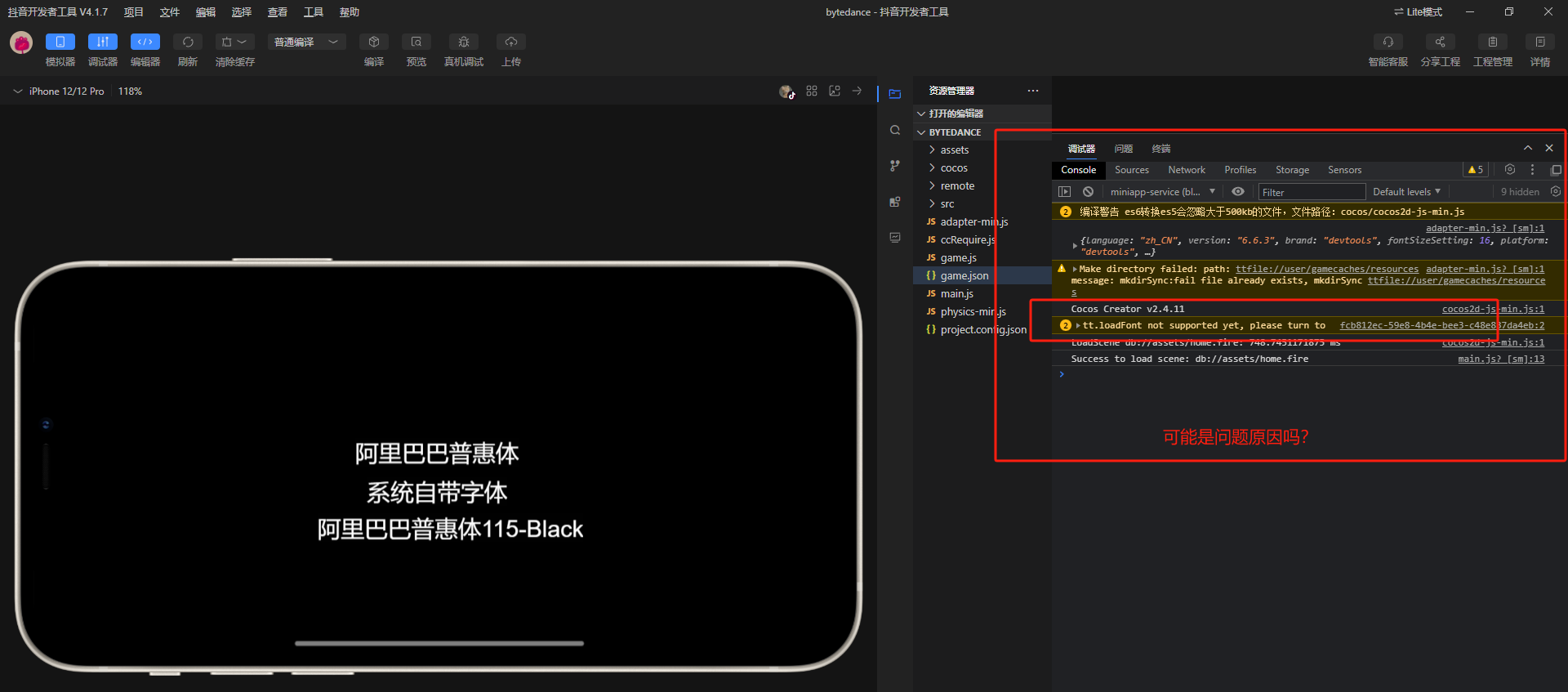
Task: Open the main.js? [sm]:13 source link
Action: 1501,359
